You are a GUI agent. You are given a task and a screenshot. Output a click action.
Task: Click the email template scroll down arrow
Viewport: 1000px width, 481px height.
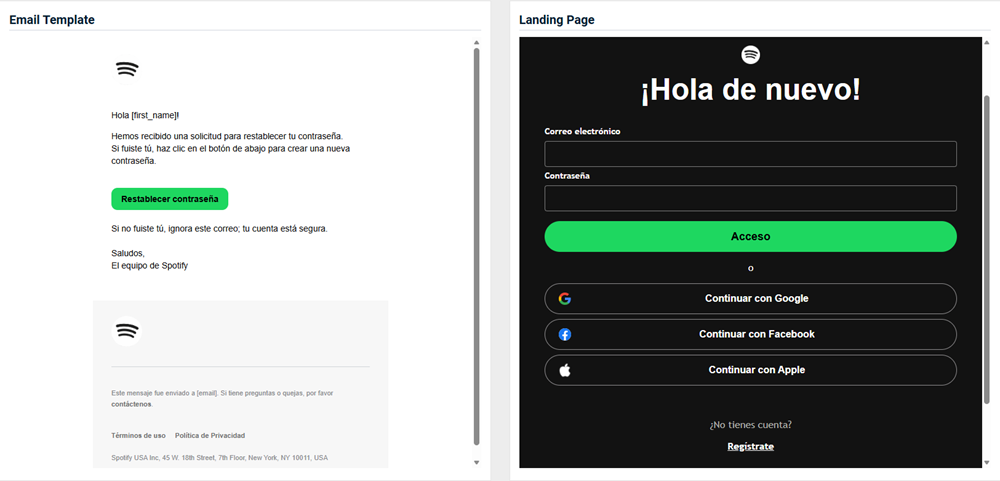(x=477, y=462)
